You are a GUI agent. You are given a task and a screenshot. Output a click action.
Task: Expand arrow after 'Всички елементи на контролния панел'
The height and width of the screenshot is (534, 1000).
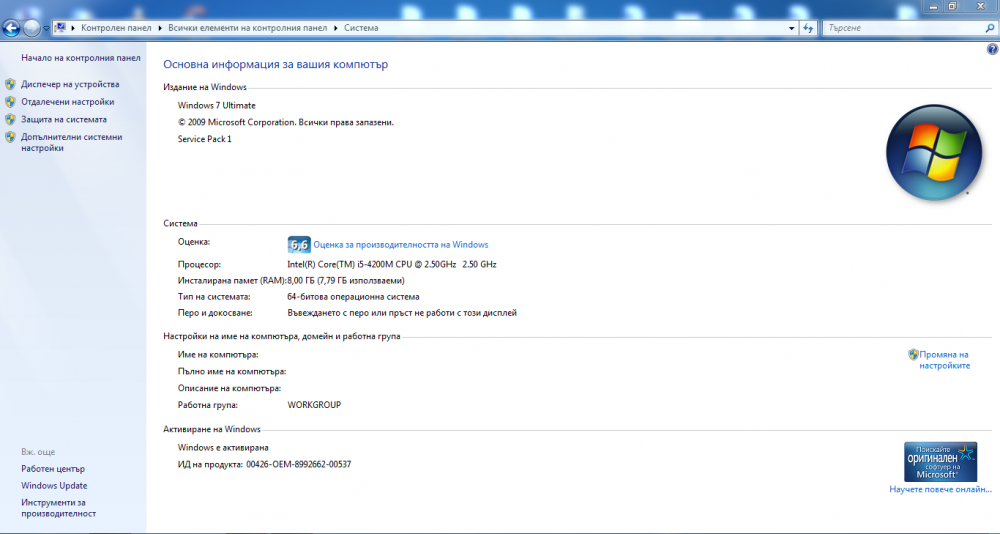335,28
